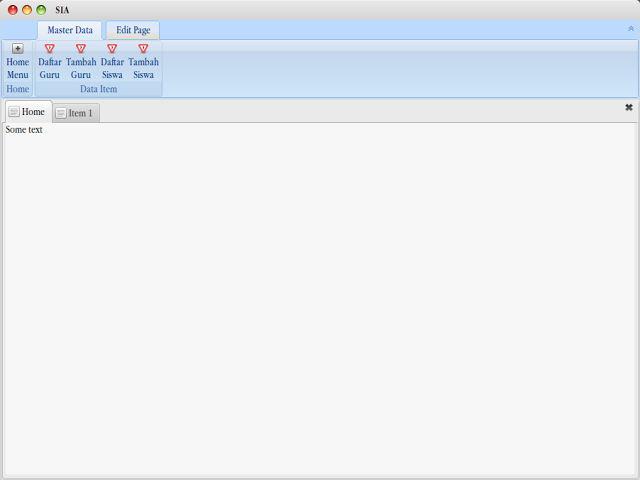Select the Tambah Guru ribbon button

81,62
